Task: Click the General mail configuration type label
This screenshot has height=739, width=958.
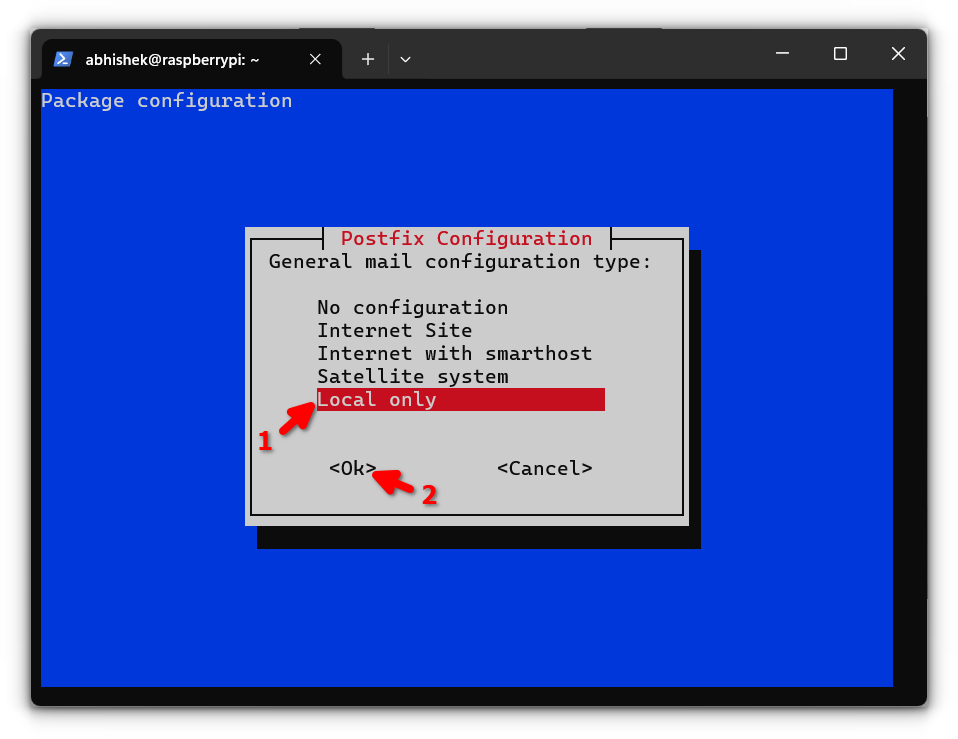Action: pyautogui.click(x=460, y=262)
